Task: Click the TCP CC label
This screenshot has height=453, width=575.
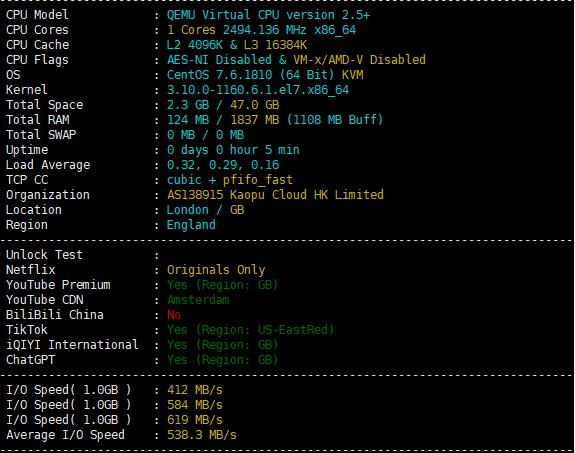Action: (x=27, y=180)
